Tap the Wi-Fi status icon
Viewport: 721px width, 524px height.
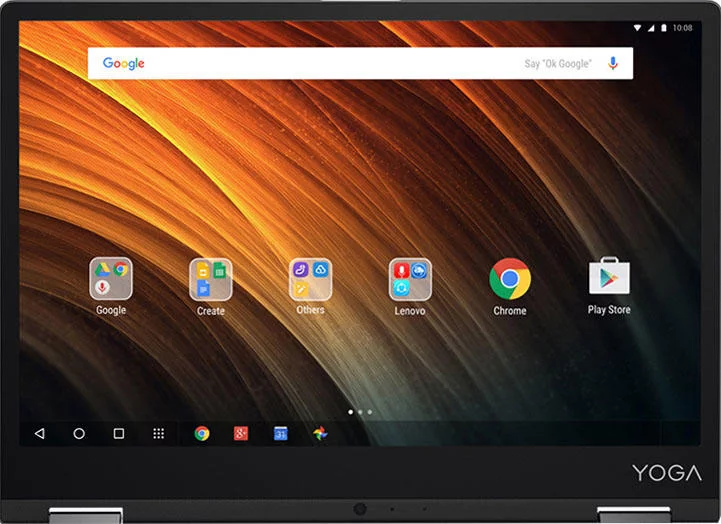tap(637, 28)
